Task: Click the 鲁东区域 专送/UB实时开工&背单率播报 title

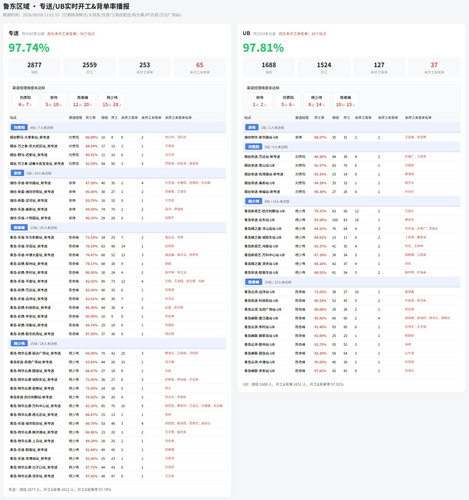Action: (66, 6)
